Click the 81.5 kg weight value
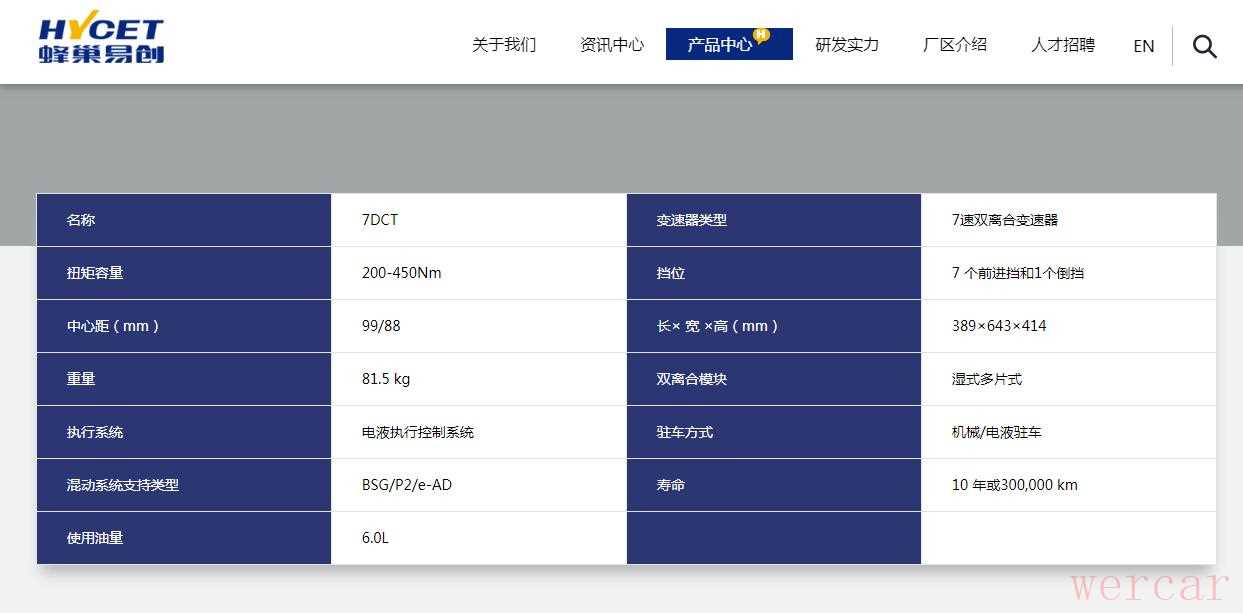This screenshot has width=1243, height=613. 386,379
